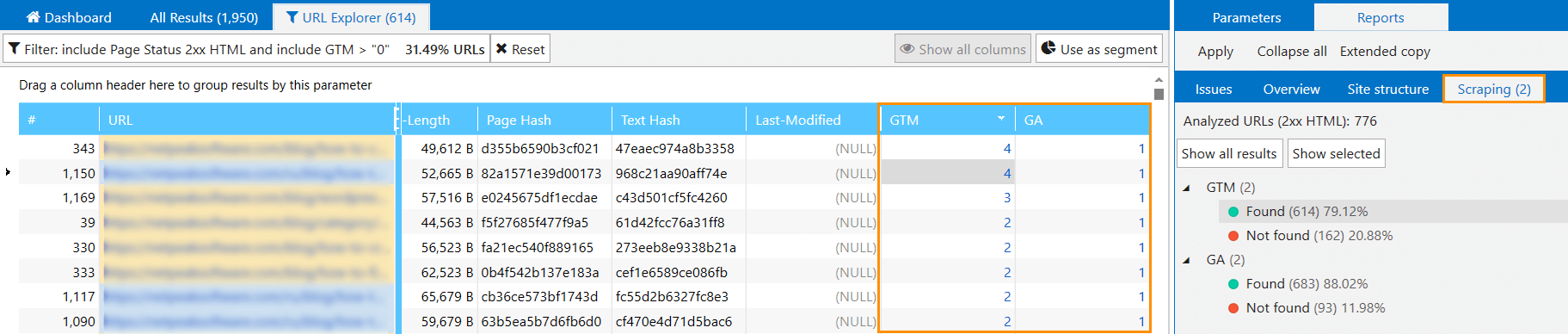Click Show all results button
The height and width of the screenshot is (334, 1568).
(x=1229, y=153)
